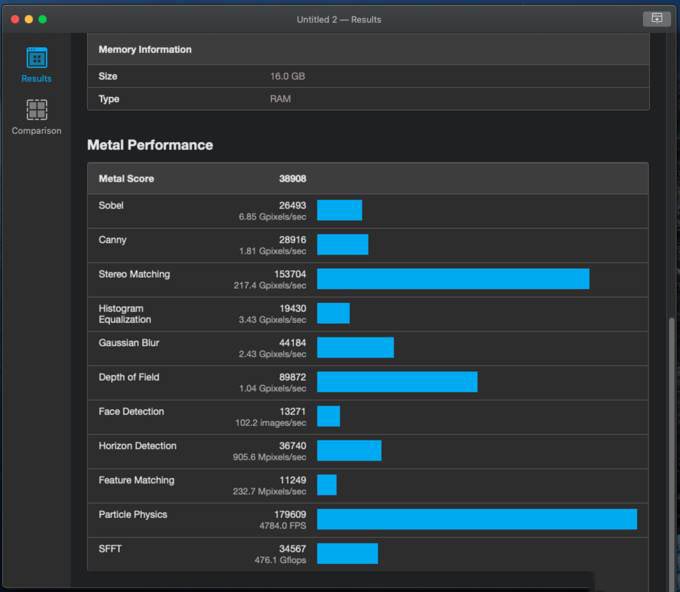Screen dimensions: 680x592
Task: Click the SFFT score 34567
Action: pos(293,549)
